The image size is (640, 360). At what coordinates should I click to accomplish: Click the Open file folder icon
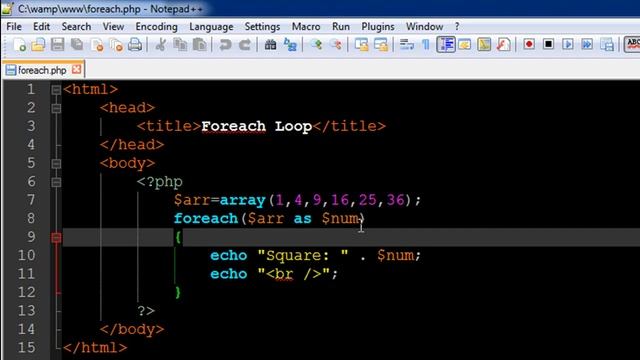point(38,44)
